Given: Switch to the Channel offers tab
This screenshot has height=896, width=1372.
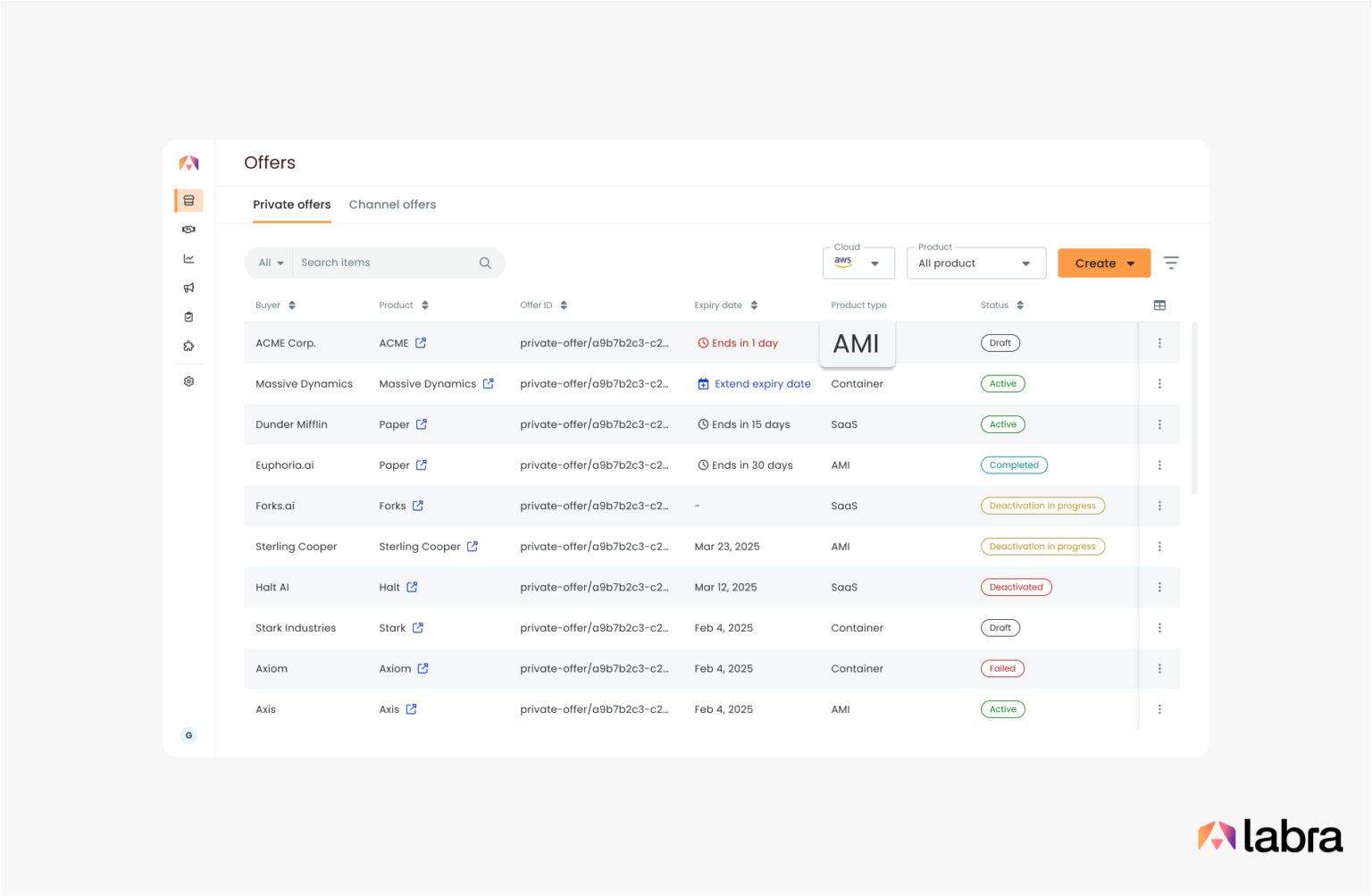Looking at the screenshot, I should [x=392, y=205].
